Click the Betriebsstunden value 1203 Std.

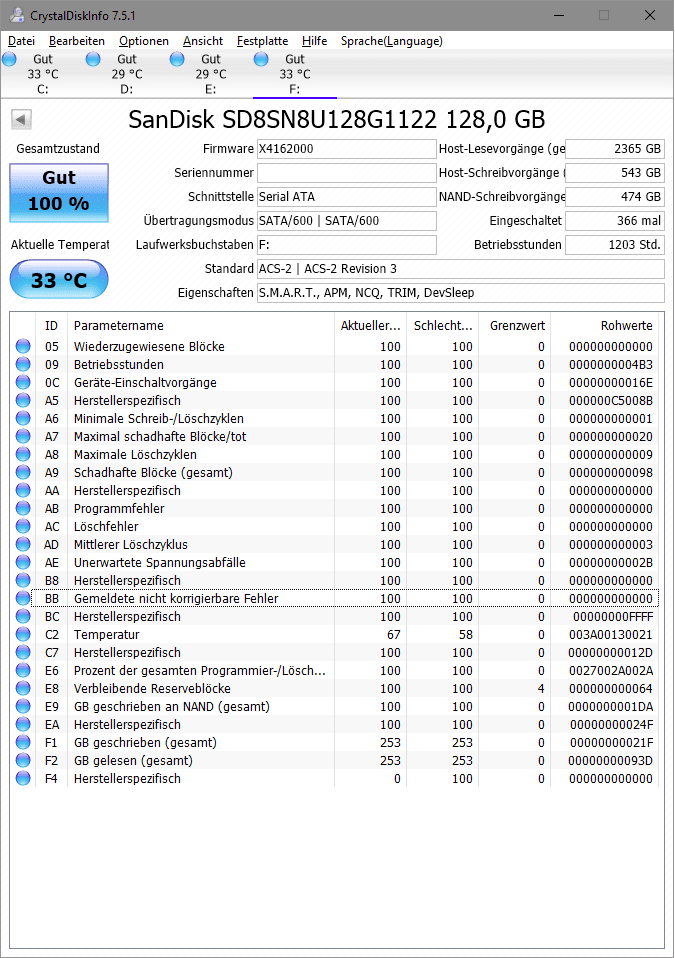(615, 244)
